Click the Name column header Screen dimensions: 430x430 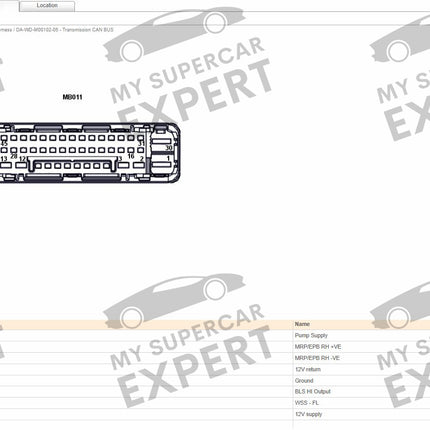tap(302, 324)
